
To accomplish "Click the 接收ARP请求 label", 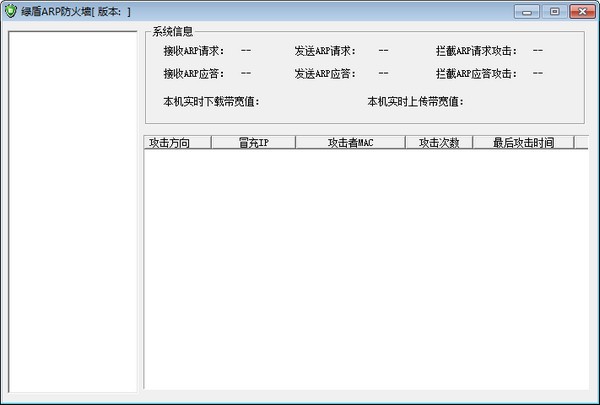I will point(195,50).
